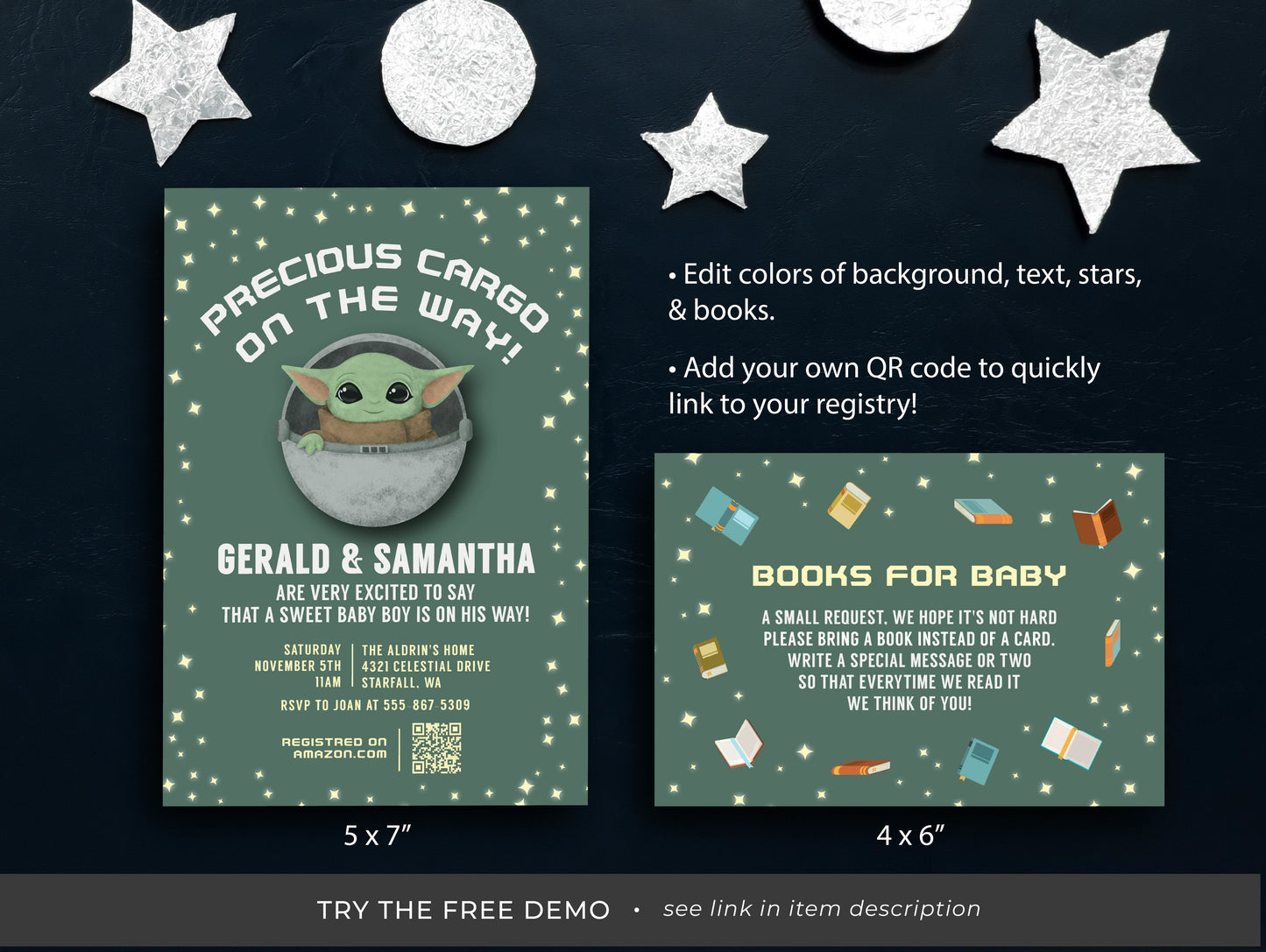
Task: Click 'see link in item description'
Action: (x=822, y=909)
